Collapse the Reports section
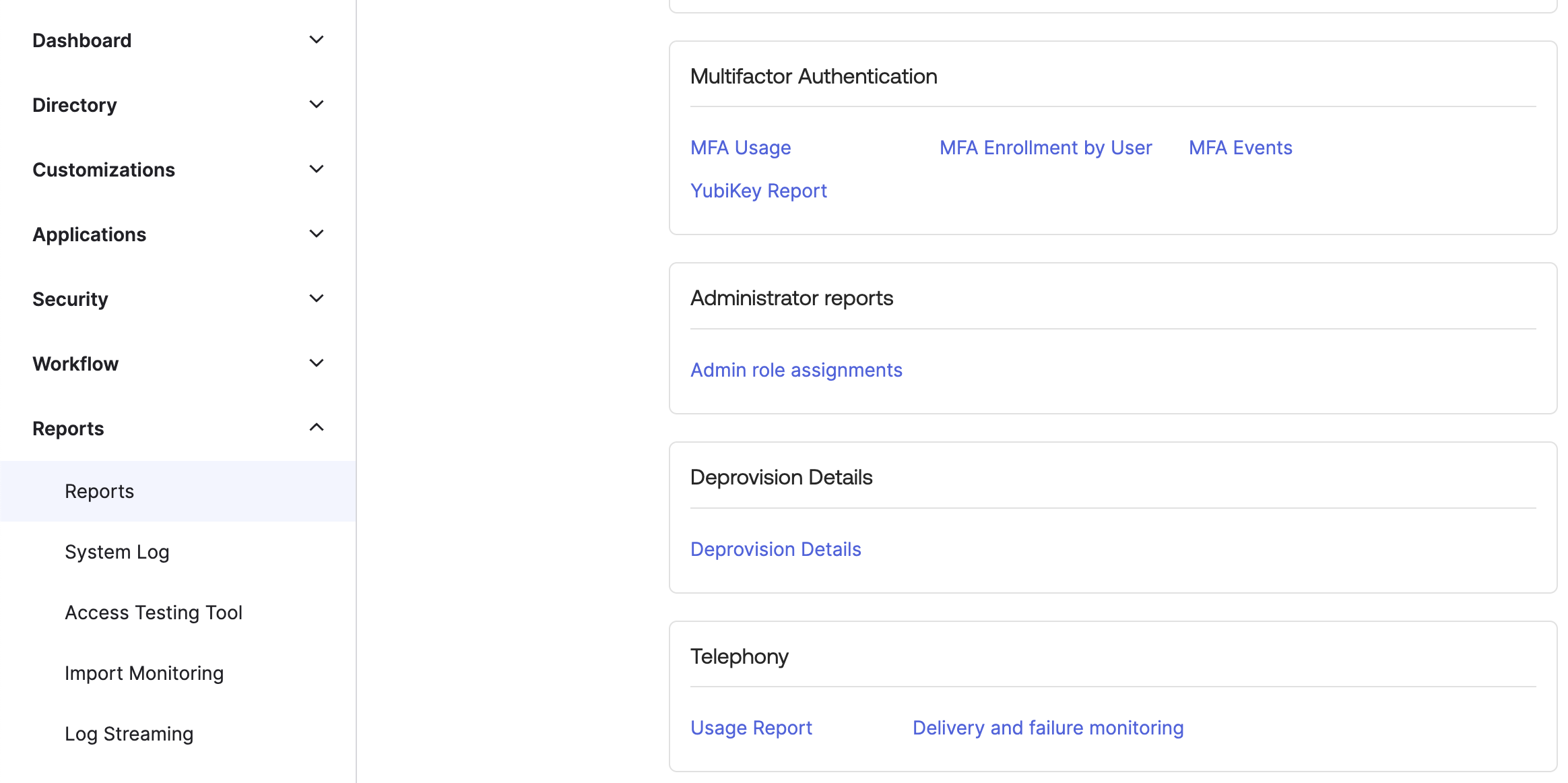The image size is (1568, 783). 316,427
